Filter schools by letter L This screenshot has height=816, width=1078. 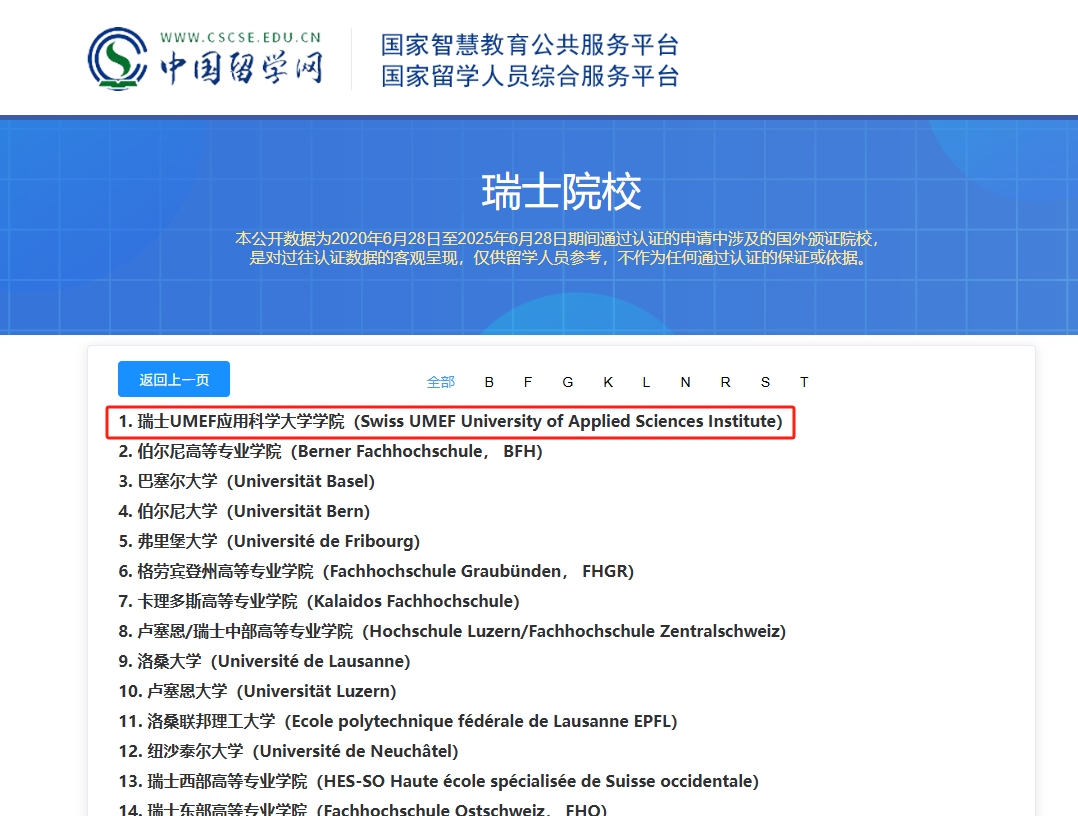point(646,382)
